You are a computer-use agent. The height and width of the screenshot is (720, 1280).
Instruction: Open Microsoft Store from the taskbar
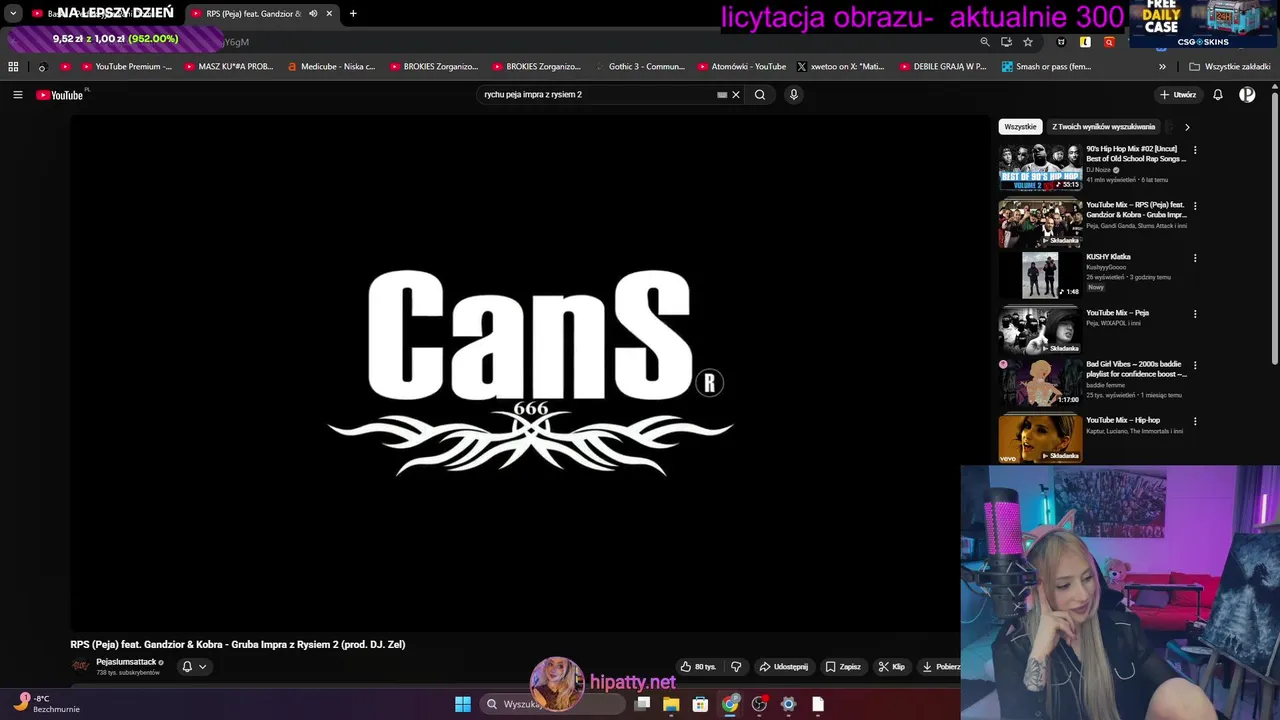point(700,704)
